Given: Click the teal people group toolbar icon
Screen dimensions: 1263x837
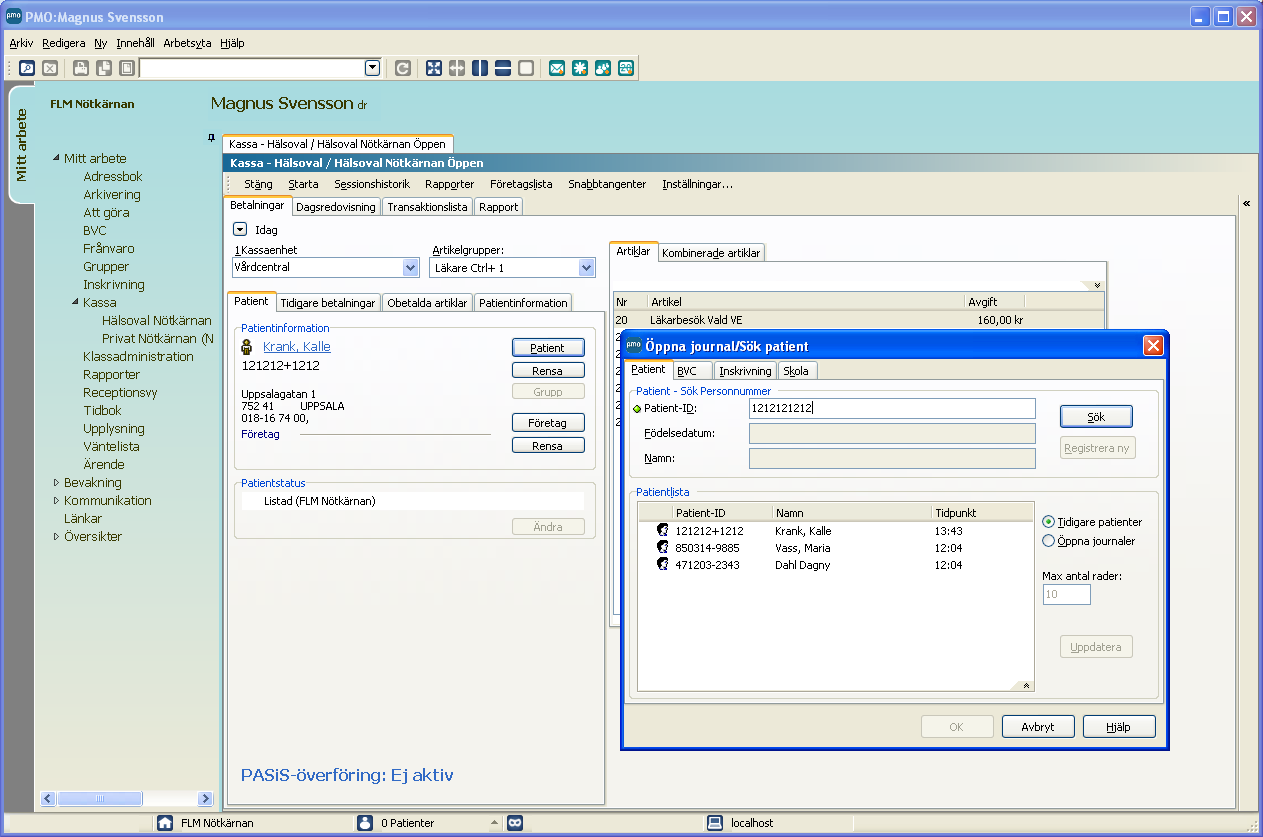Looking at the screenshot, I should tap(603, 68).
